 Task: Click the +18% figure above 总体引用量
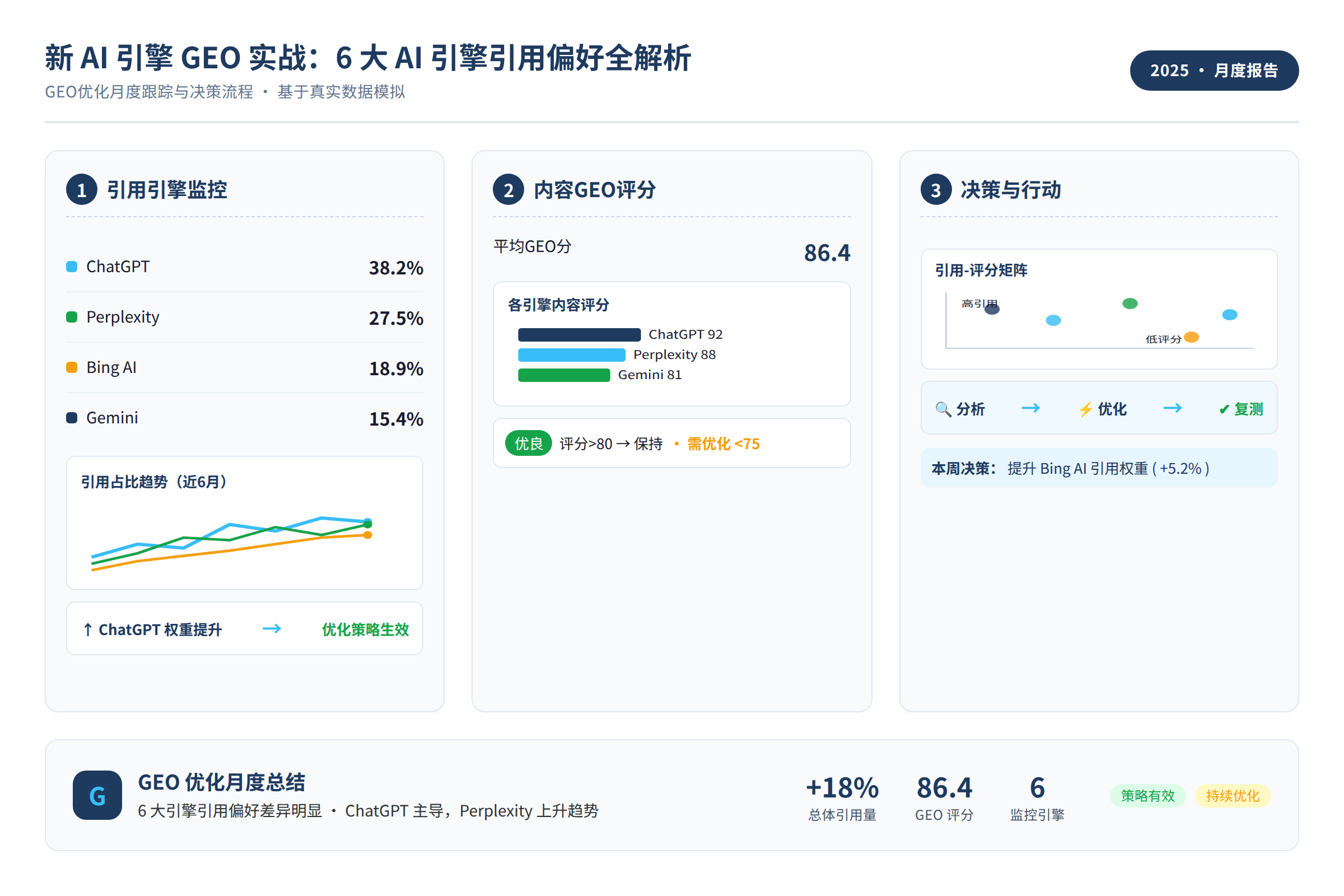[x=842, y=787]
